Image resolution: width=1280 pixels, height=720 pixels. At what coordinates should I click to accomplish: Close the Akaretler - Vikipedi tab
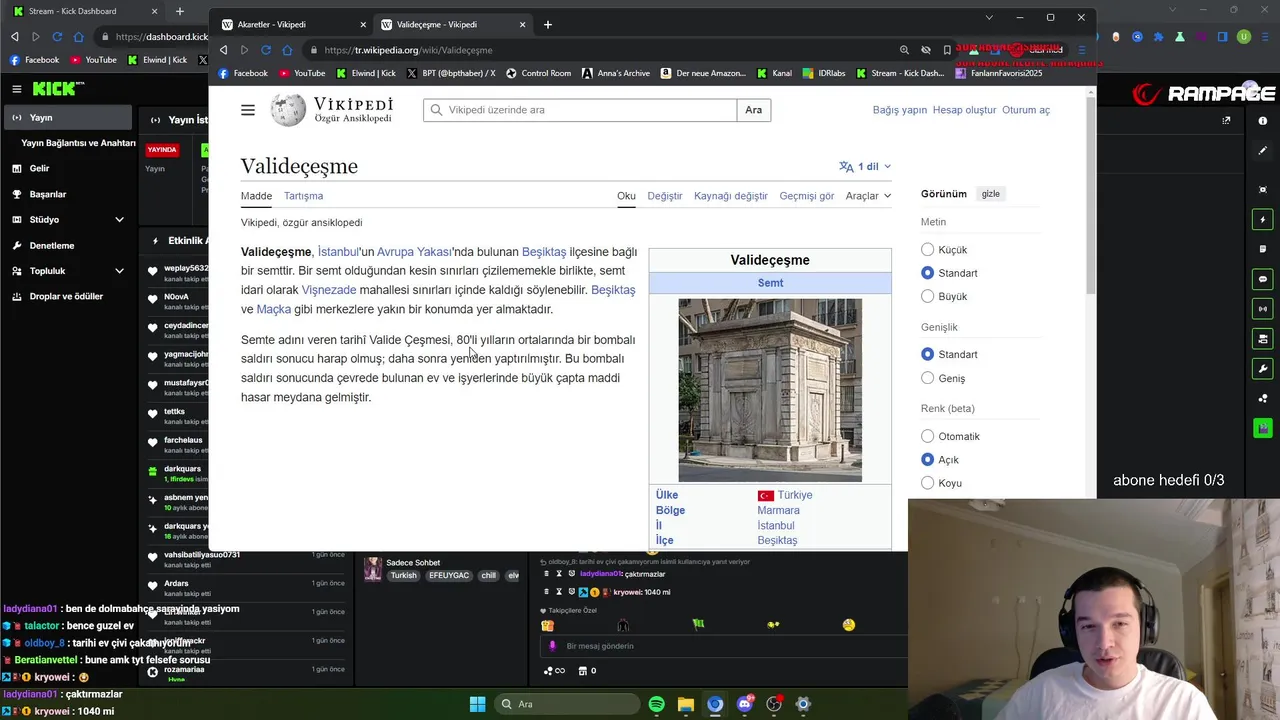coord(363,24)
